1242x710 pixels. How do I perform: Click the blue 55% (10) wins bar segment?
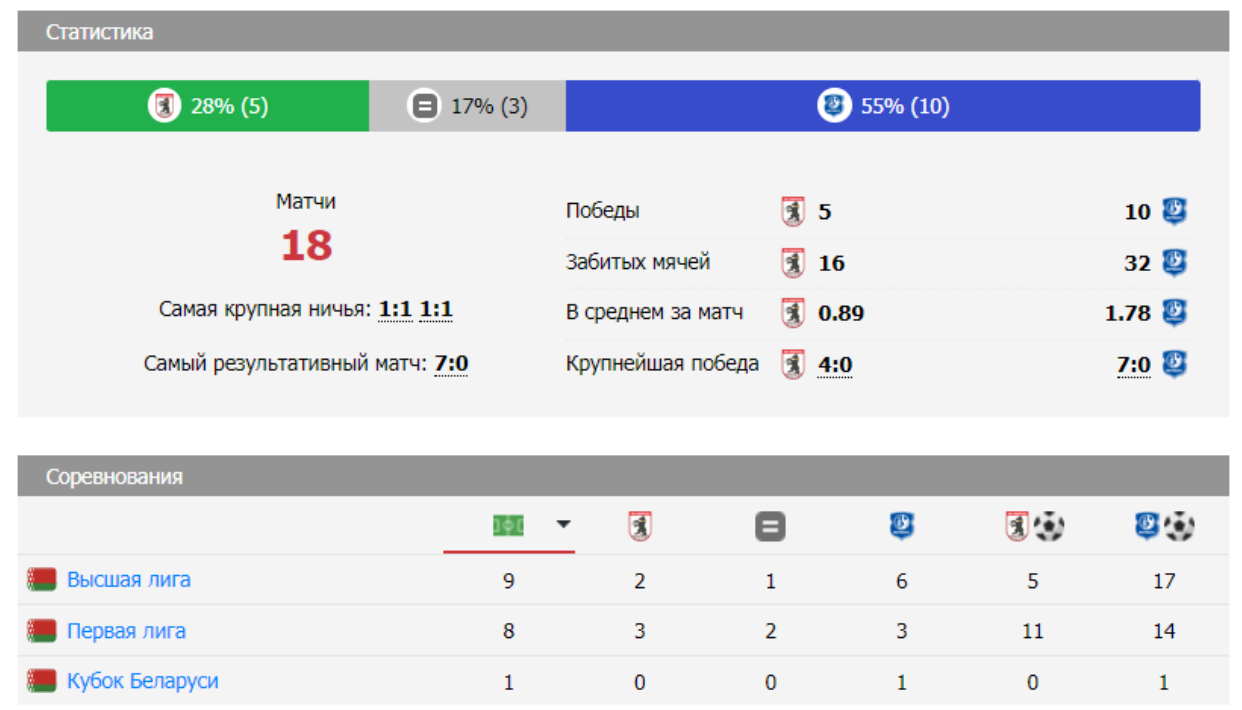pyautogui.click(x=883, y=106)
